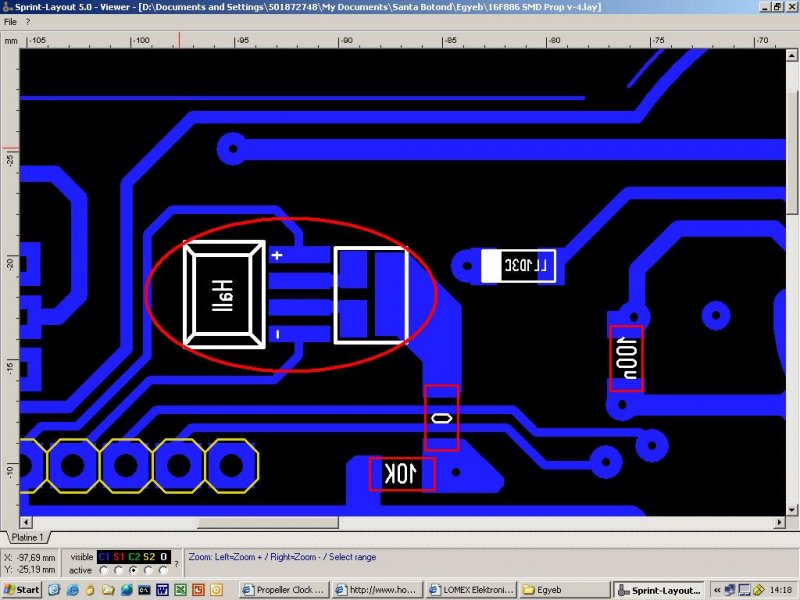Select the Platine 1 board tab

pyautogui.click(x=28, y=537)
